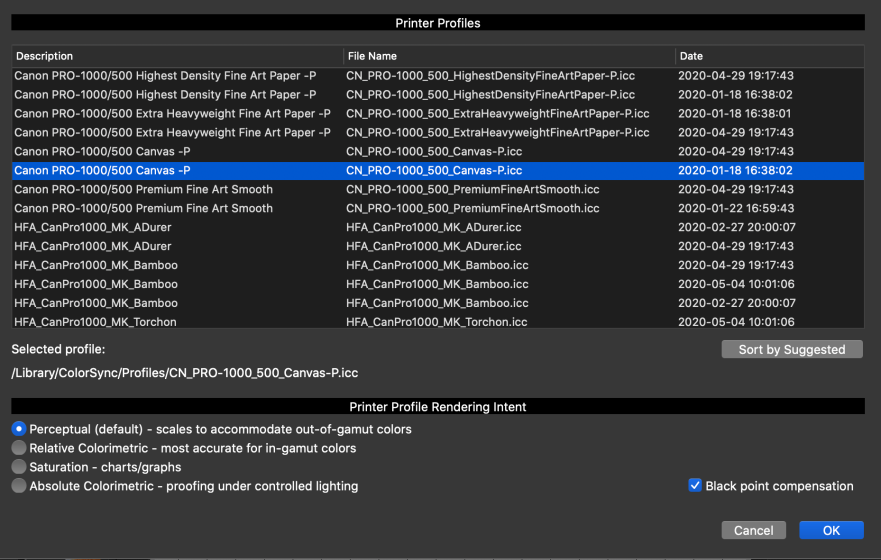This screenshot has width=881, height=560.
Task: Sort by the Date column header
Action: click(x=769, y=56)
